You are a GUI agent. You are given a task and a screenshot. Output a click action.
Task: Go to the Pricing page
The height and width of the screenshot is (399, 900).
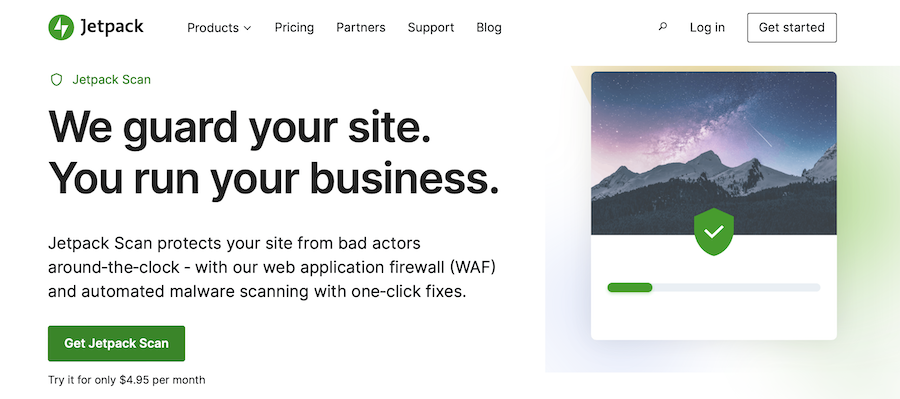coord(294,28)
